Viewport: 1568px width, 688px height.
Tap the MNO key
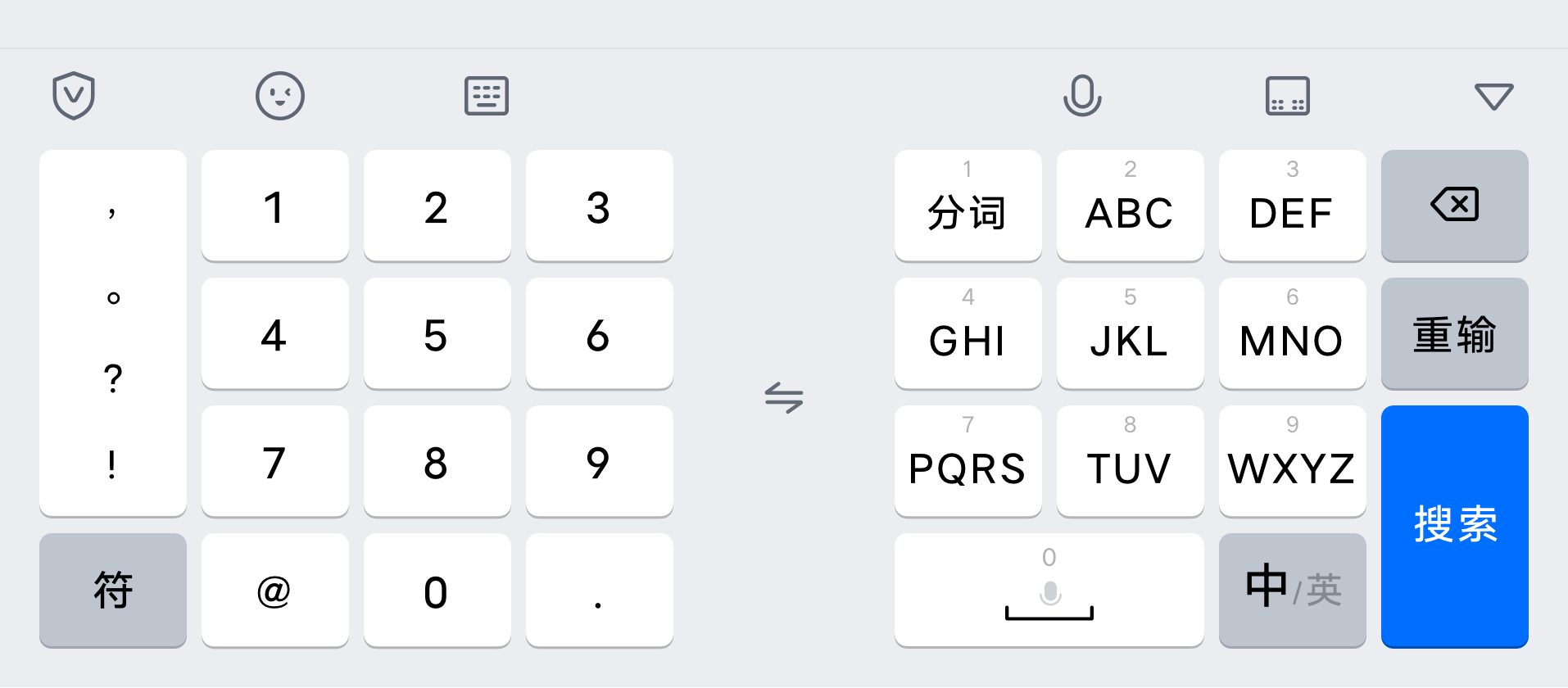click(1293, 333)
